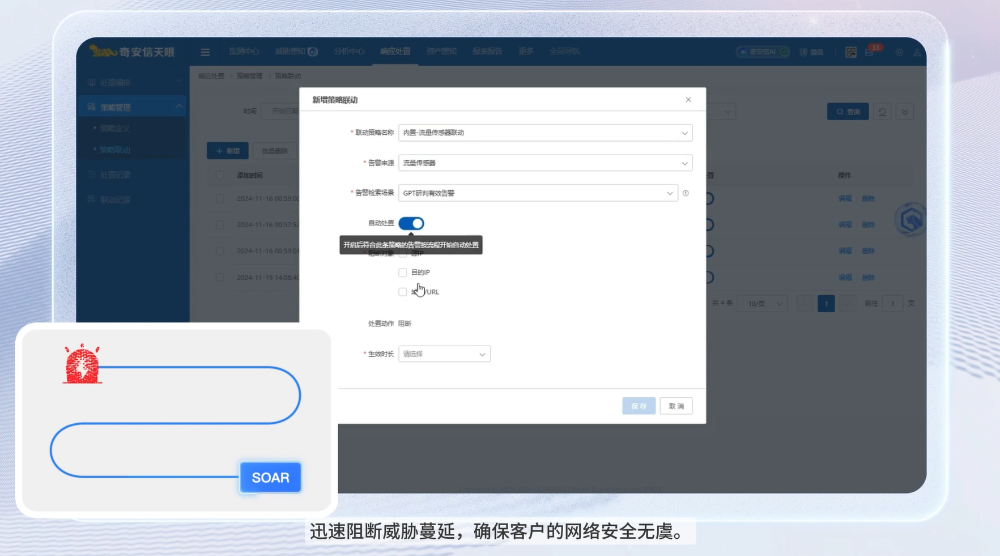Open the 资产感知 top menu
Screen dimensions: 1000x556
(441, 52)
